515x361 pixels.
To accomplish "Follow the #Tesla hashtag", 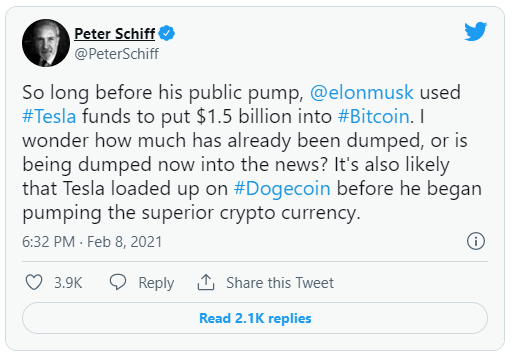I will [x=49, y=116].
